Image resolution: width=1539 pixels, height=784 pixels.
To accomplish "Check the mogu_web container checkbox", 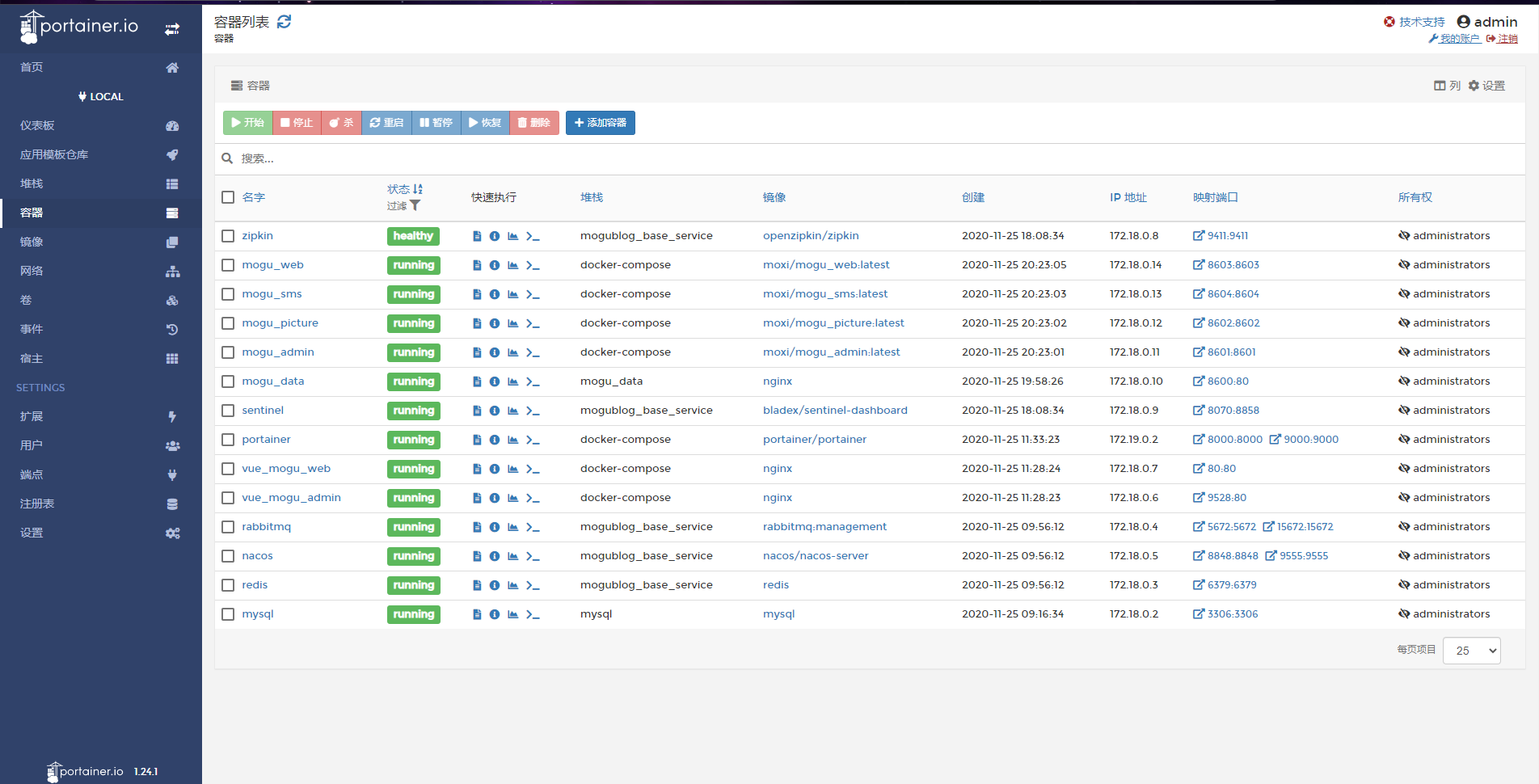I will coord(228,265).
